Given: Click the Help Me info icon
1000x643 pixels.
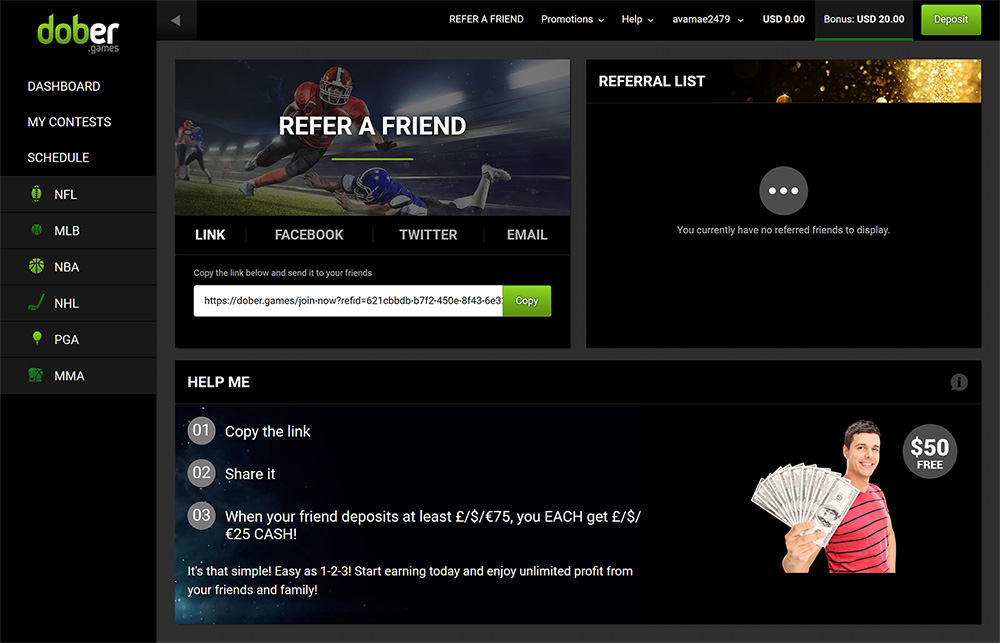Looking at the screenshot, I should (x=959, y=382).
